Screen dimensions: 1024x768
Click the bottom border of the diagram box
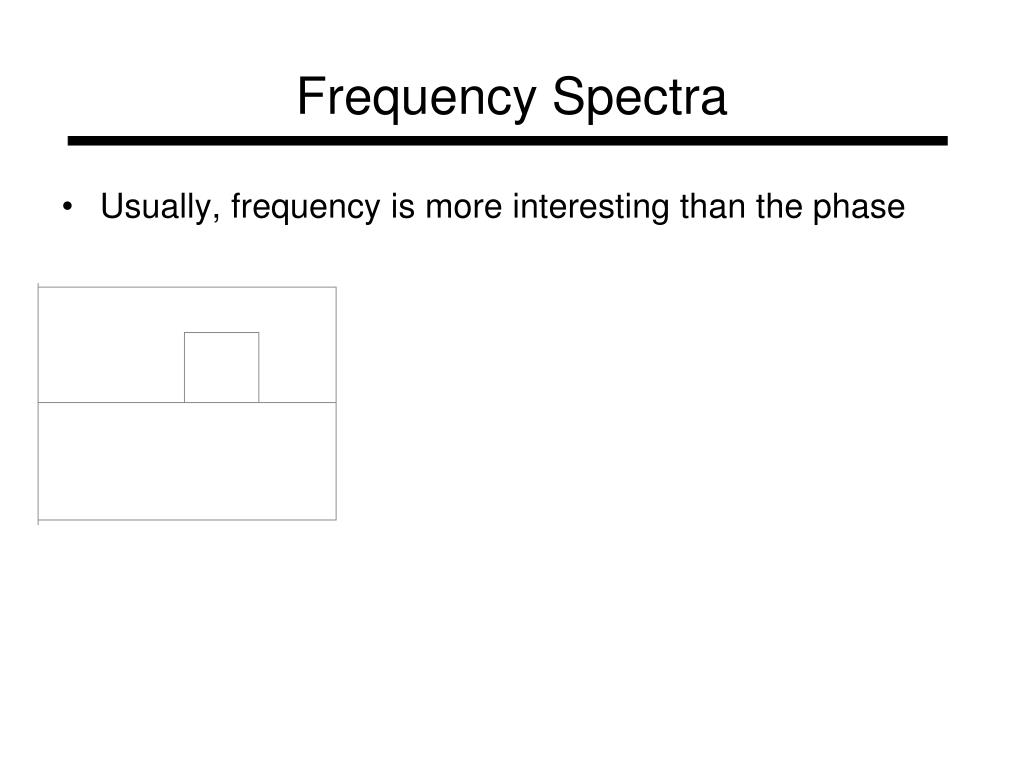click(x=187, y=520)
